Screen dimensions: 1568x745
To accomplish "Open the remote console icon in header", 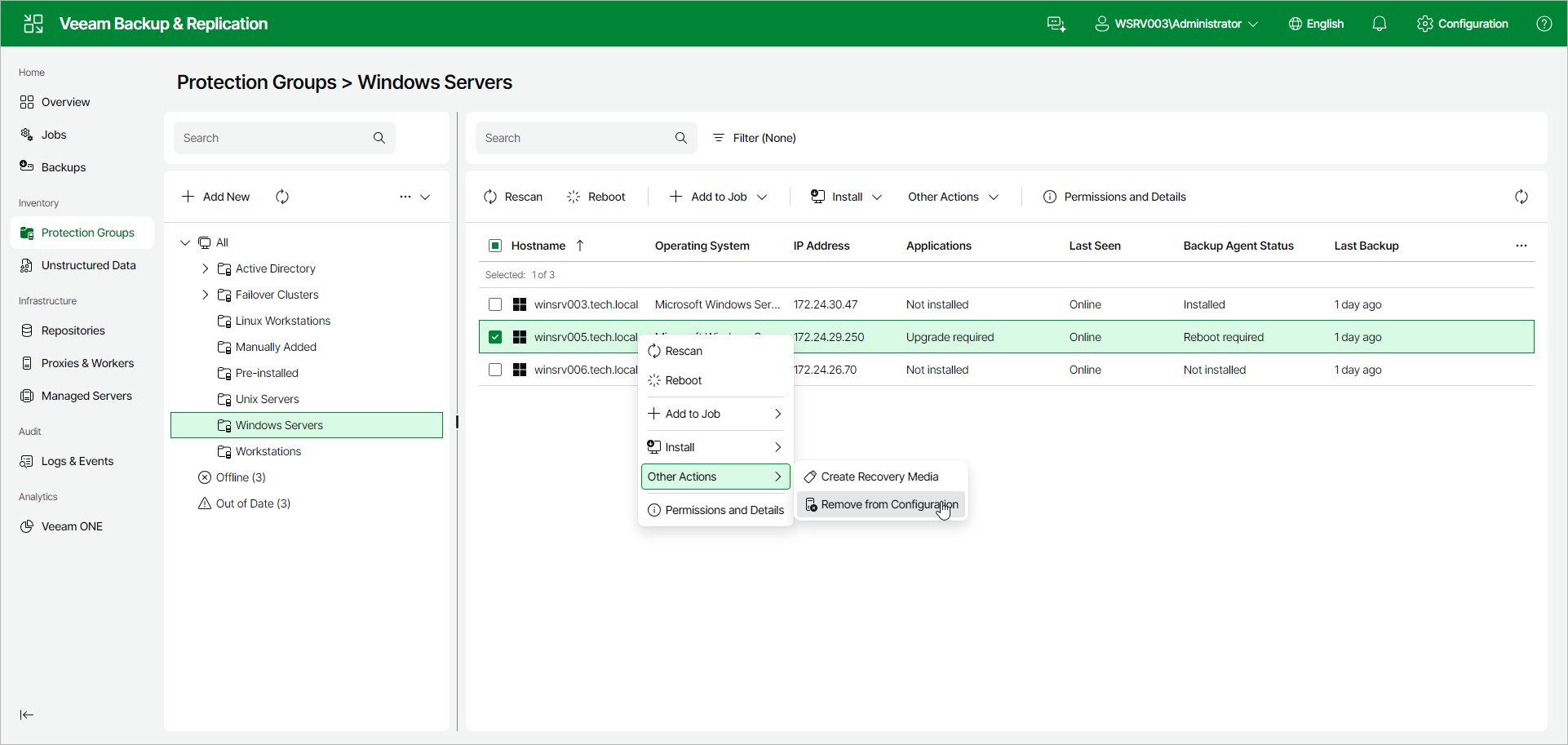I will point(1056,24).
